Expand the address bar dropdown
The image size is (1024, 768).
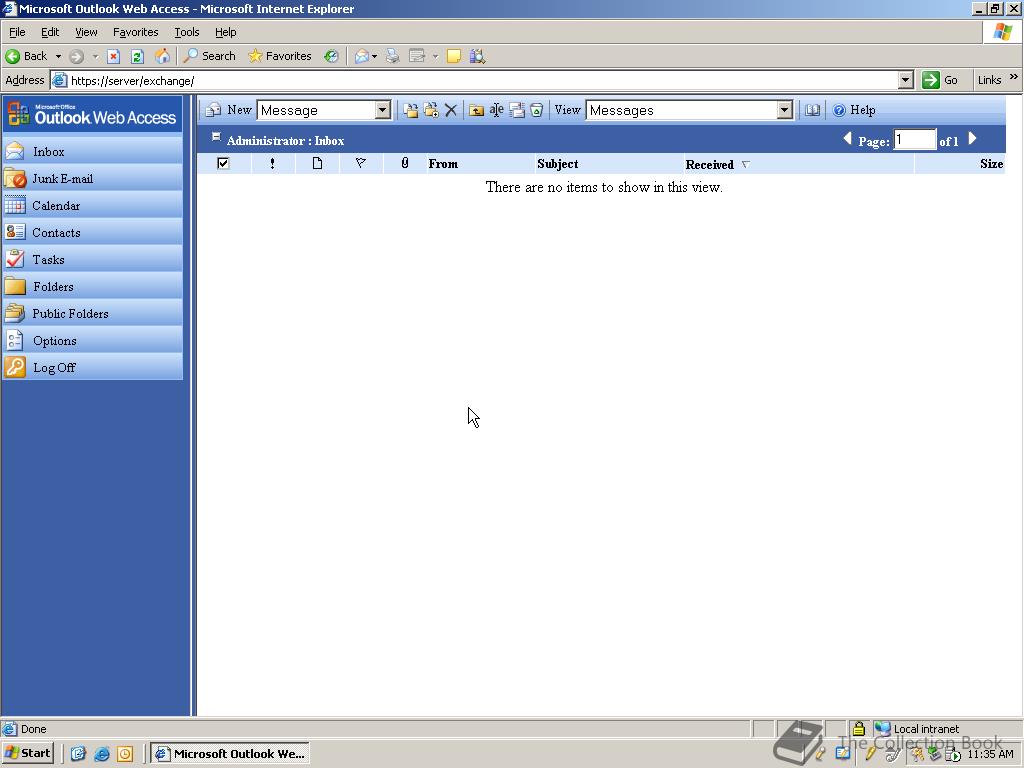click(905, 80)
